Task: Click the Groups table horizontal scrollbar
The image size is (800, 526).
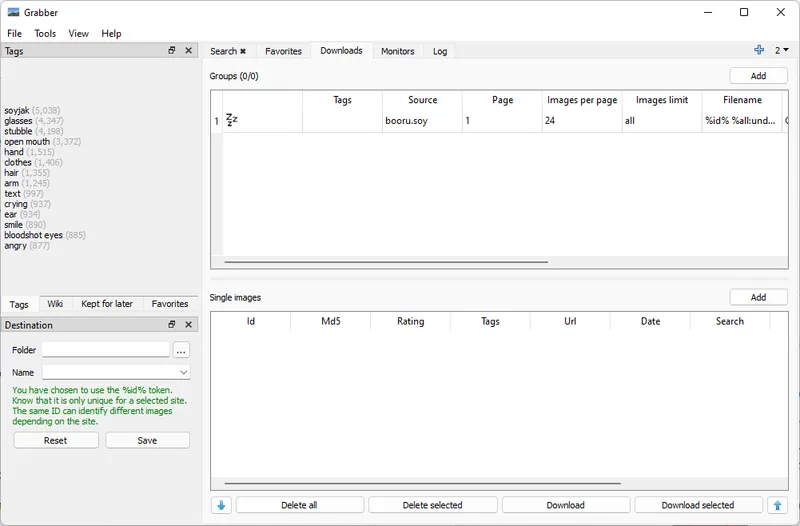Action: (385, 262)
